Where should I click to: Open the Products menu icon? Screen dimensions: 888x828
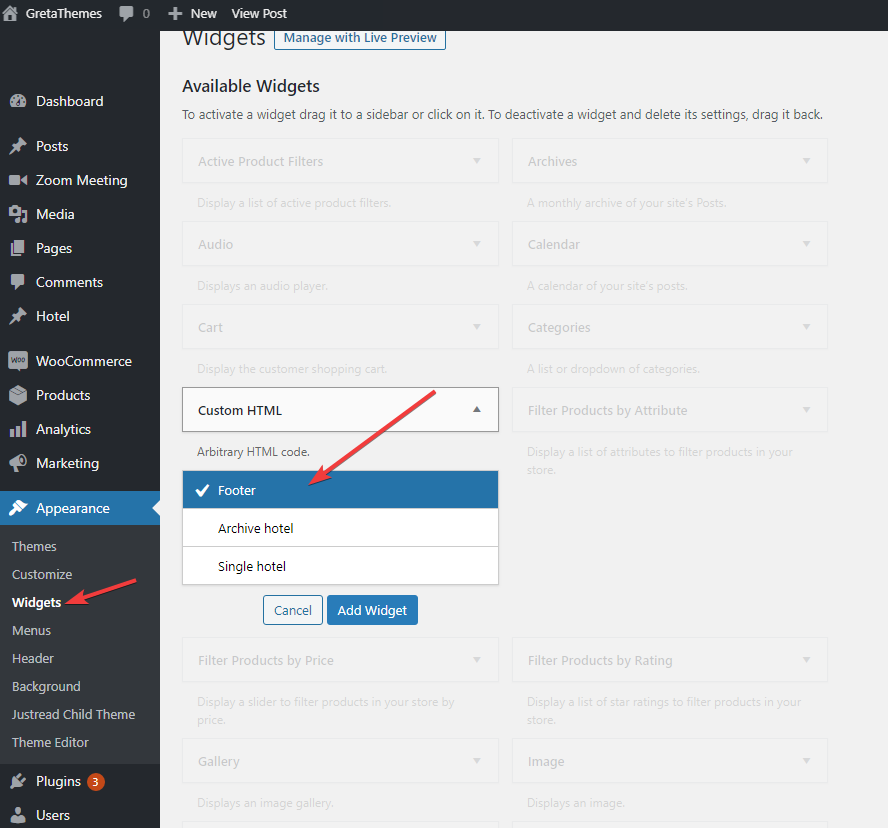click(18, 394)
